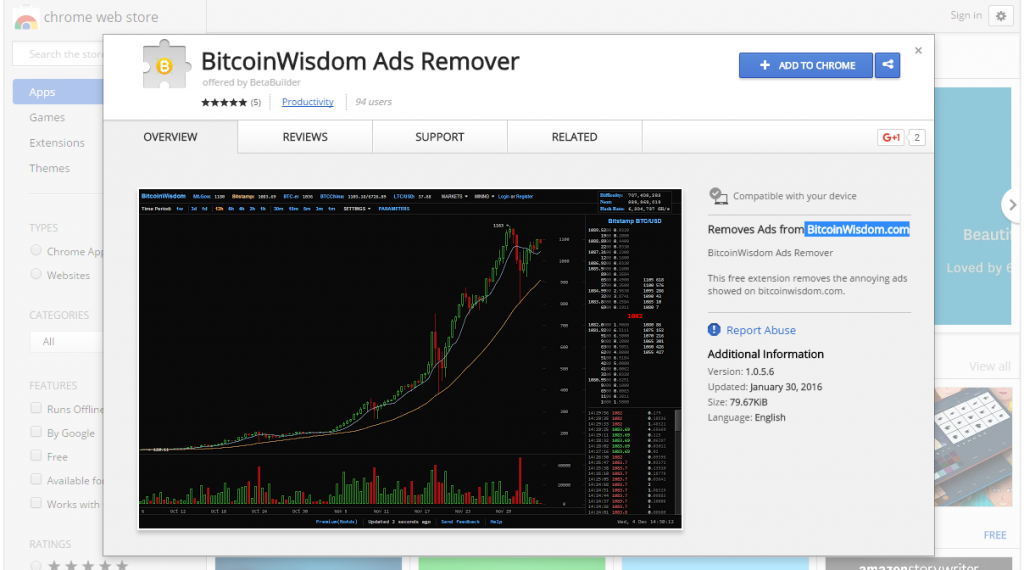Focus the Search the store field
Viewport: 1024px width, 570px height.
coord(58,54)
